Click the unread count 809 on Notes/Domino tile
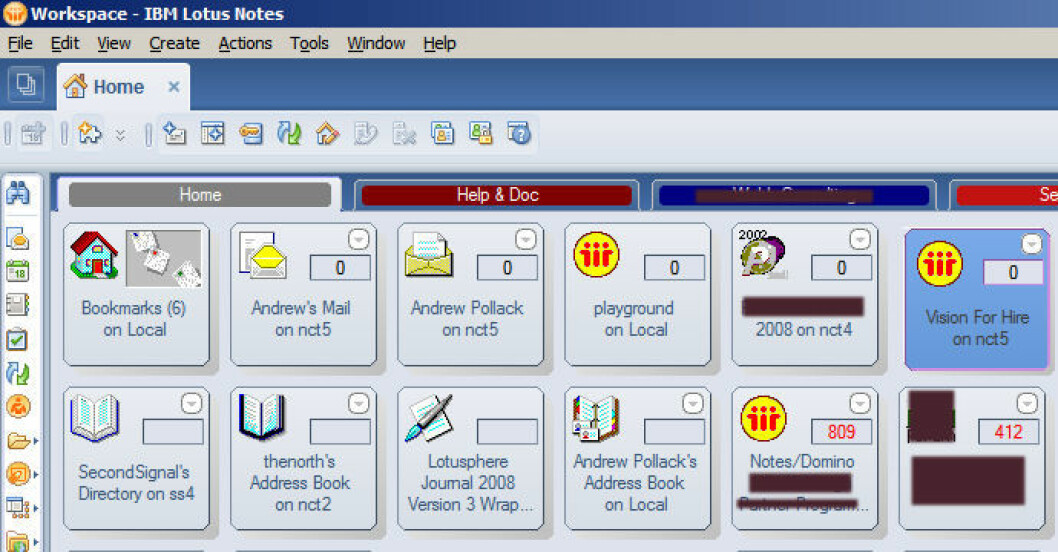 (x=841, y=432)
